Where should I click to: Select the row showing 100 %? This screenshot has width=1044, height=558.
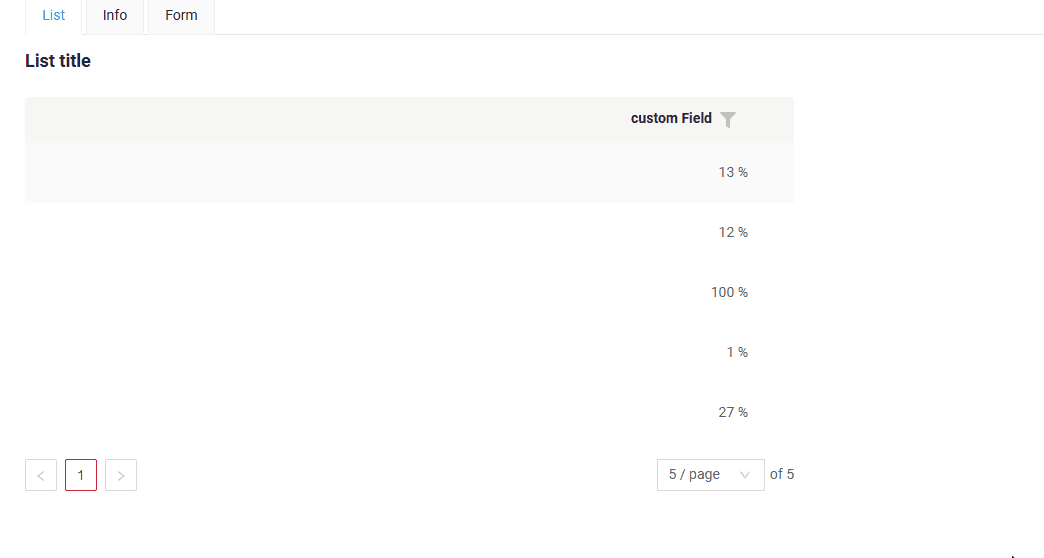pos(409,292)
